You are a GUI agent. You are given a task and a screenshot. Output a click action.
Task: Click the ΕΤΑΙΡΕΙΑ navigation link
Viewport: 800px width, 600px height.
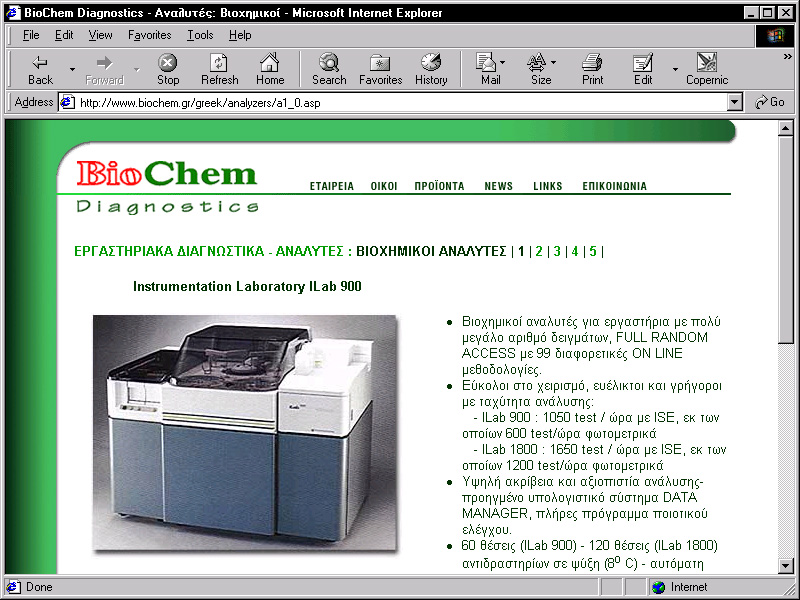point(332,186)
